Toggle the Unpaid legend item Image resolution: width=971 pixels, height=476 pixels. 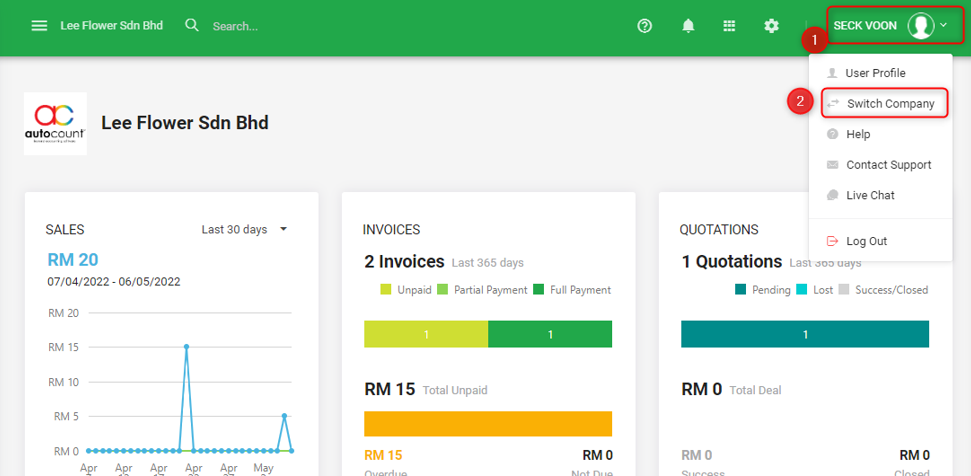pyautogui.click(x=406, y=290)
